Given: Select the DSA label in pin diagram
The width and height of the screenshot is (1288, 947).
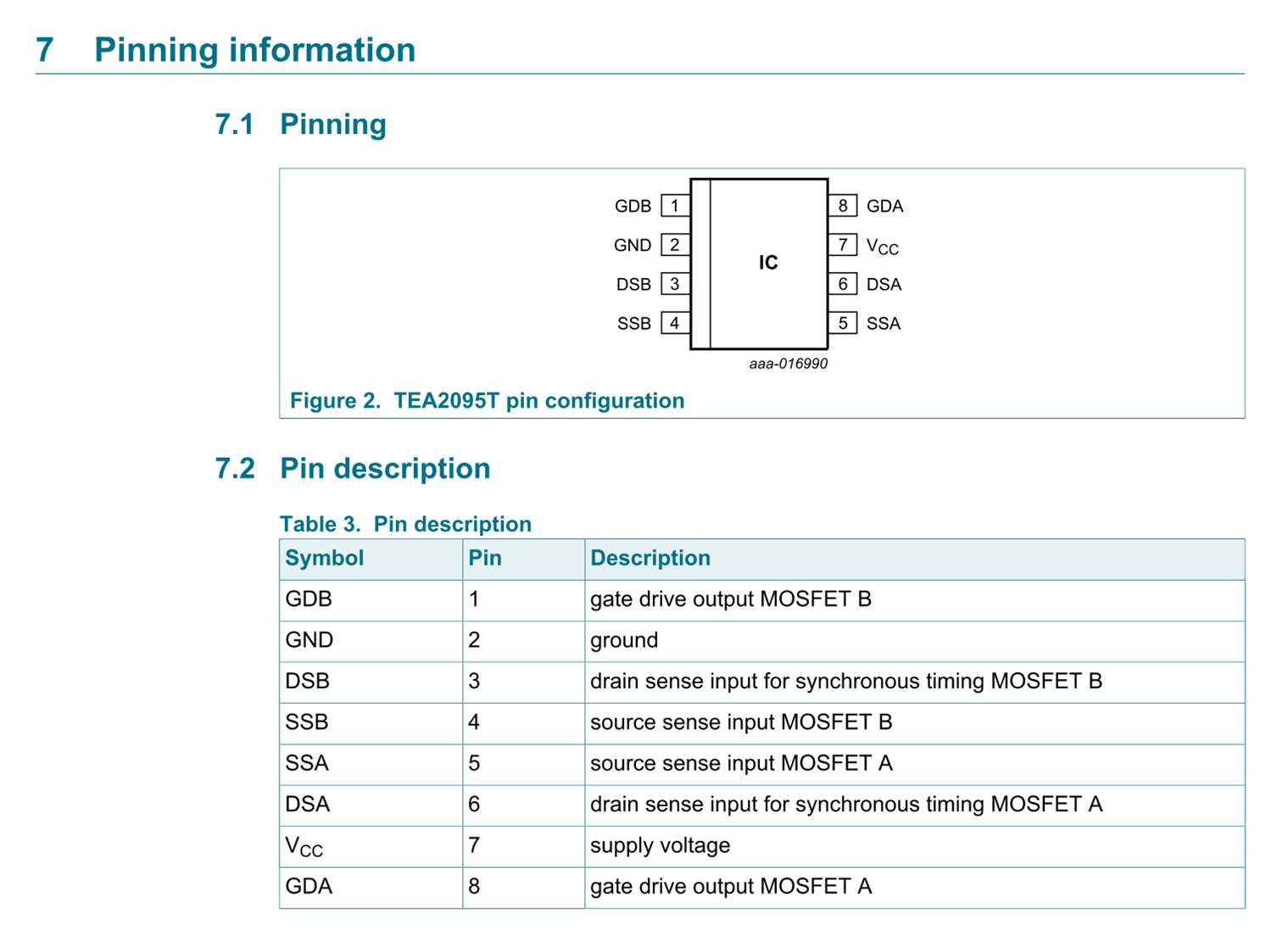Looking at the screenshot, I should [884, 285].
